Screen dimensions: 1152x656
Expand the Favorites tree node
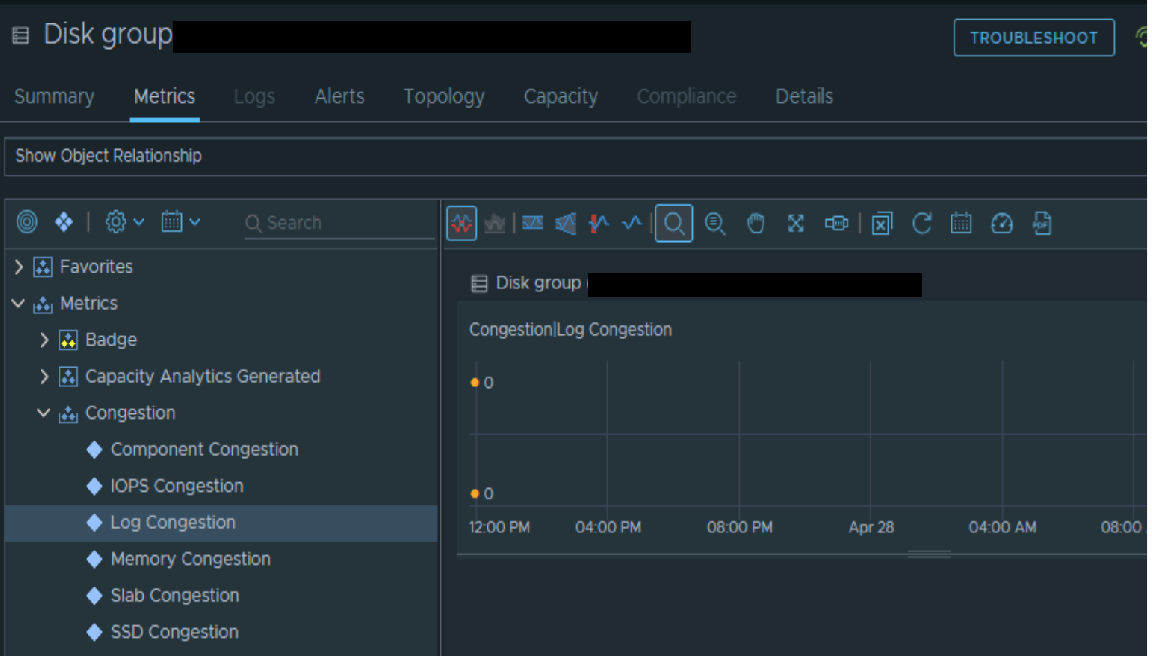(19, 267)
